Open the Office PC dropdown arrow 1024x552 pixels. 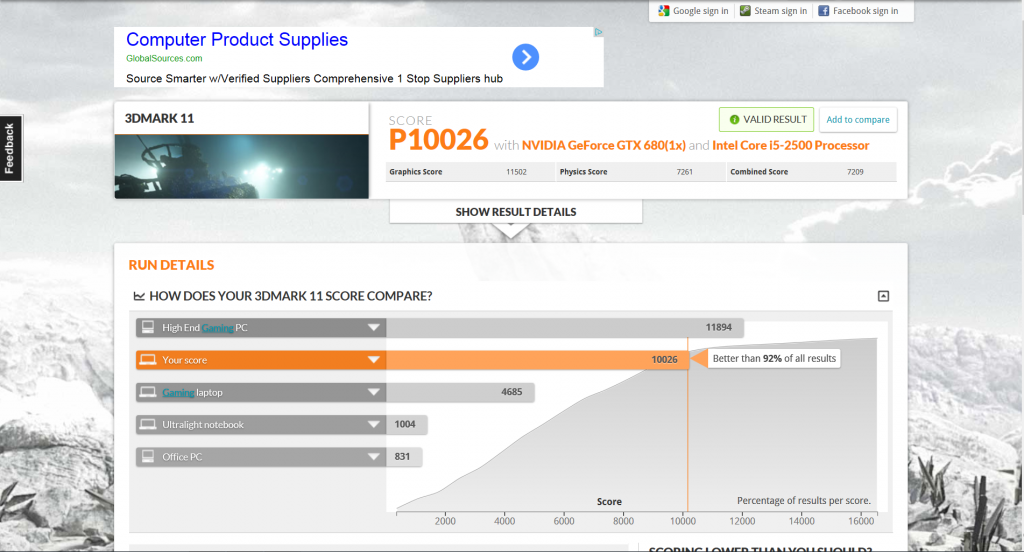pos(373,457)
